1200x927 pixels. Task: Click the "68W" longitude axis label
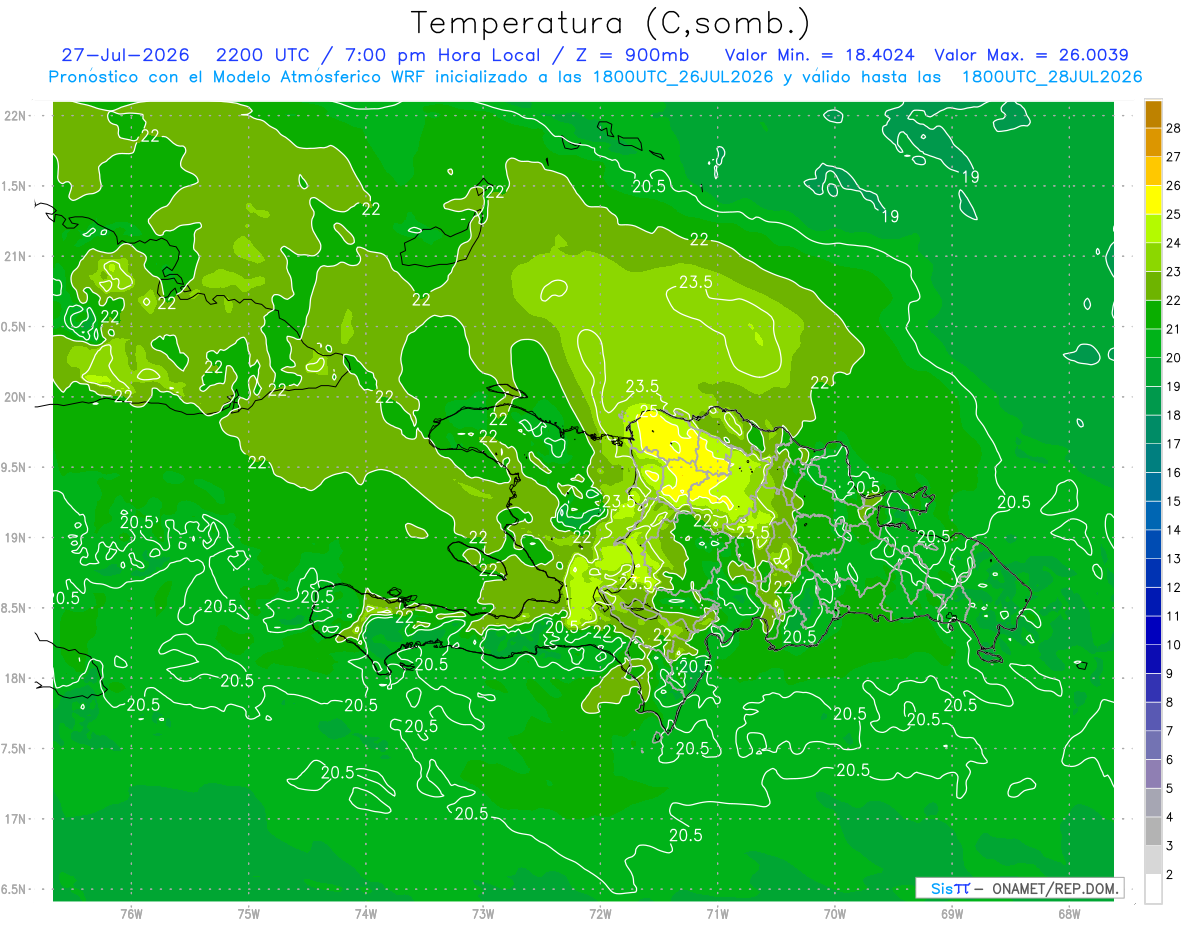[1069, 913]
